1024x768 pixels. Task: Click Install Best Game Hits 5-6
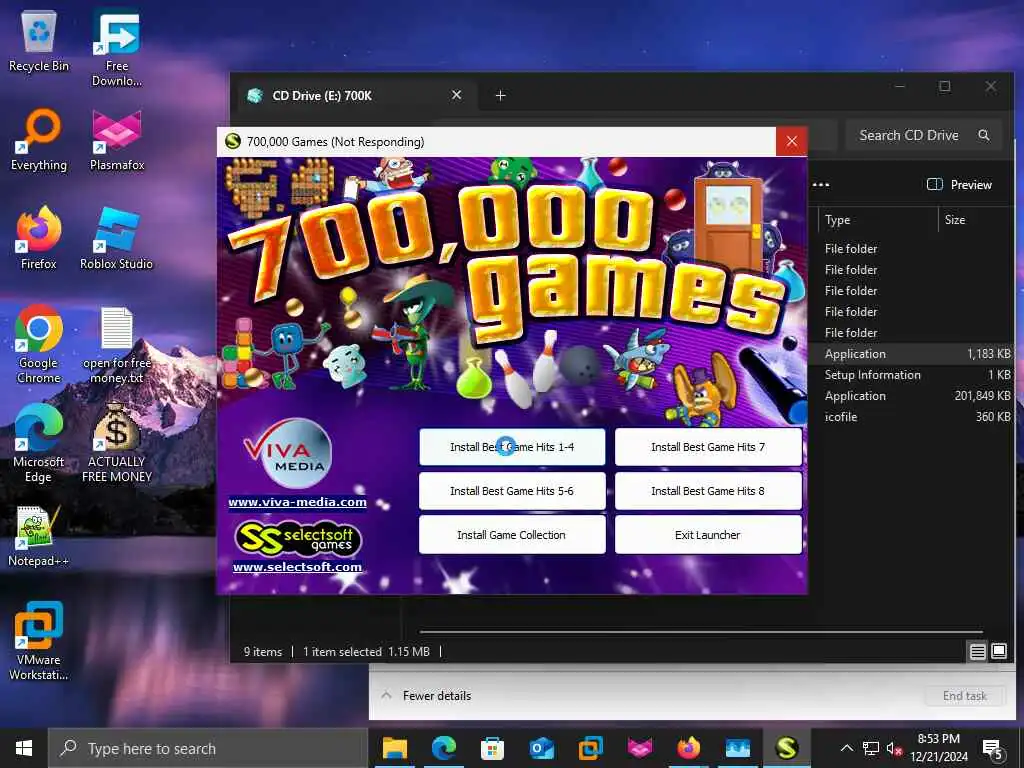(x=512, y=491)
